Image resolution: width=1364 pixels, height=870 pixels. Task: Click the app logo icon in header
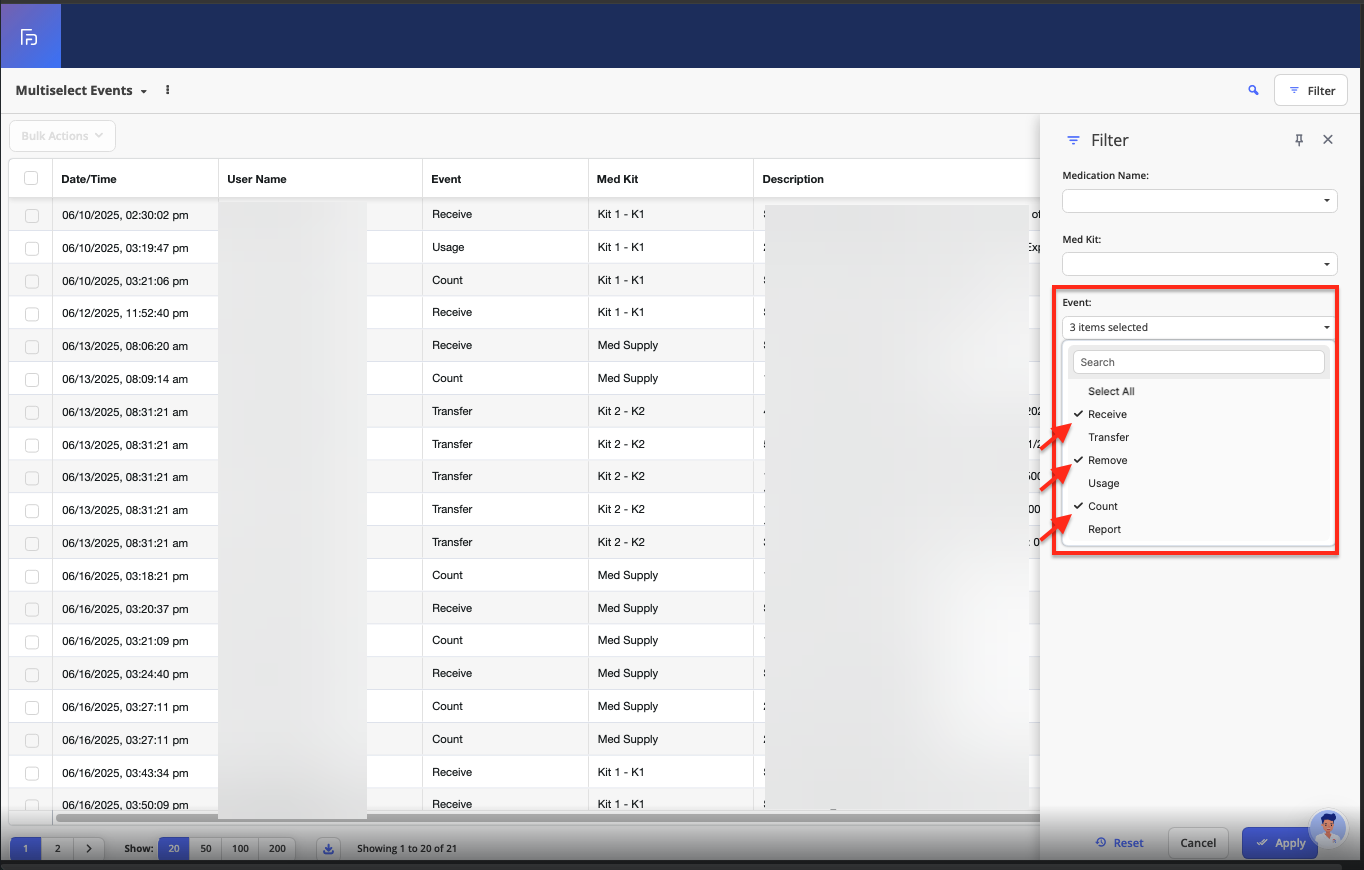[x=30, y=37]
